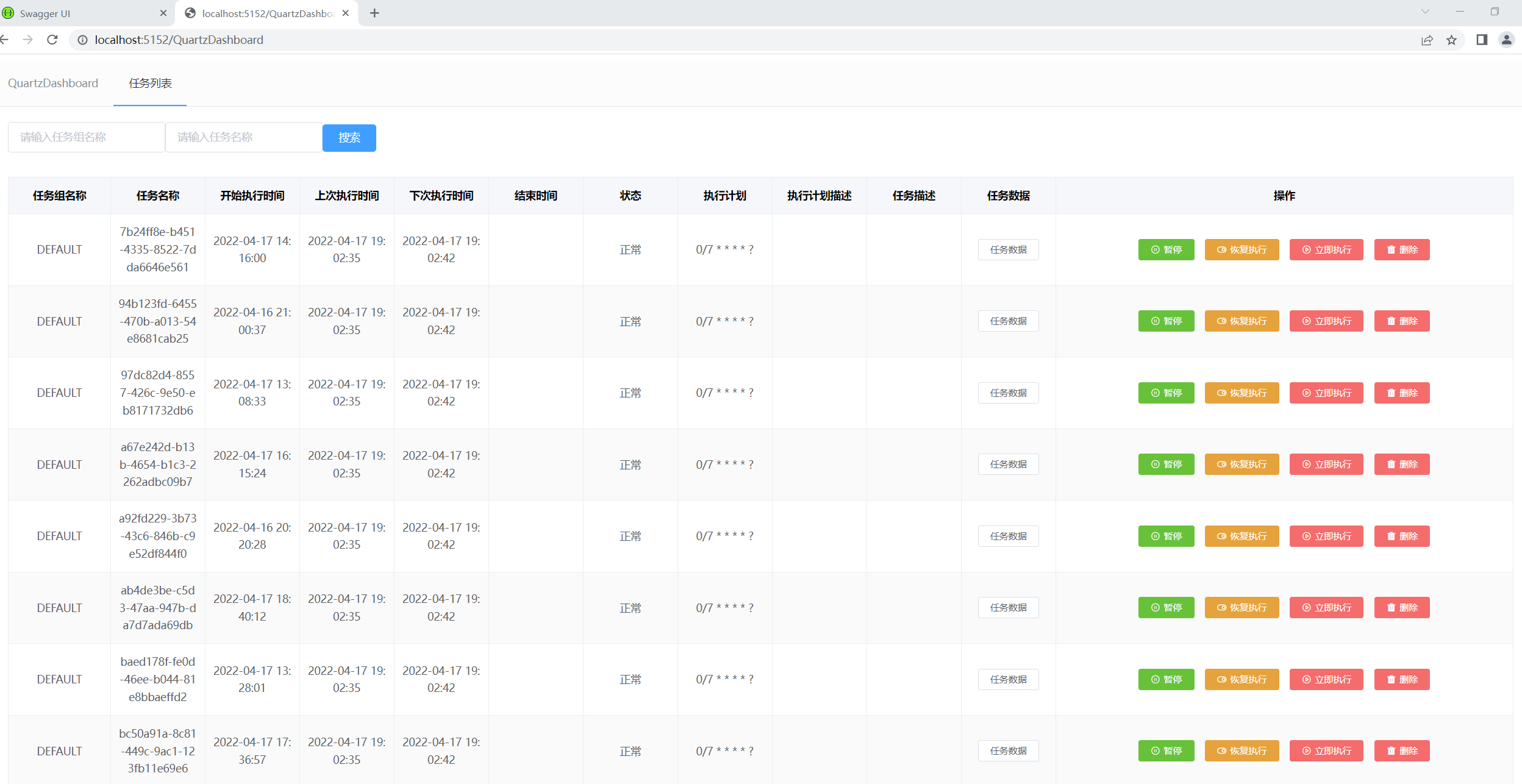Toggle the browser side panel icon
Viewport: 1522px width, 784px height.
pyautogui.click(x=1482, y=40)
